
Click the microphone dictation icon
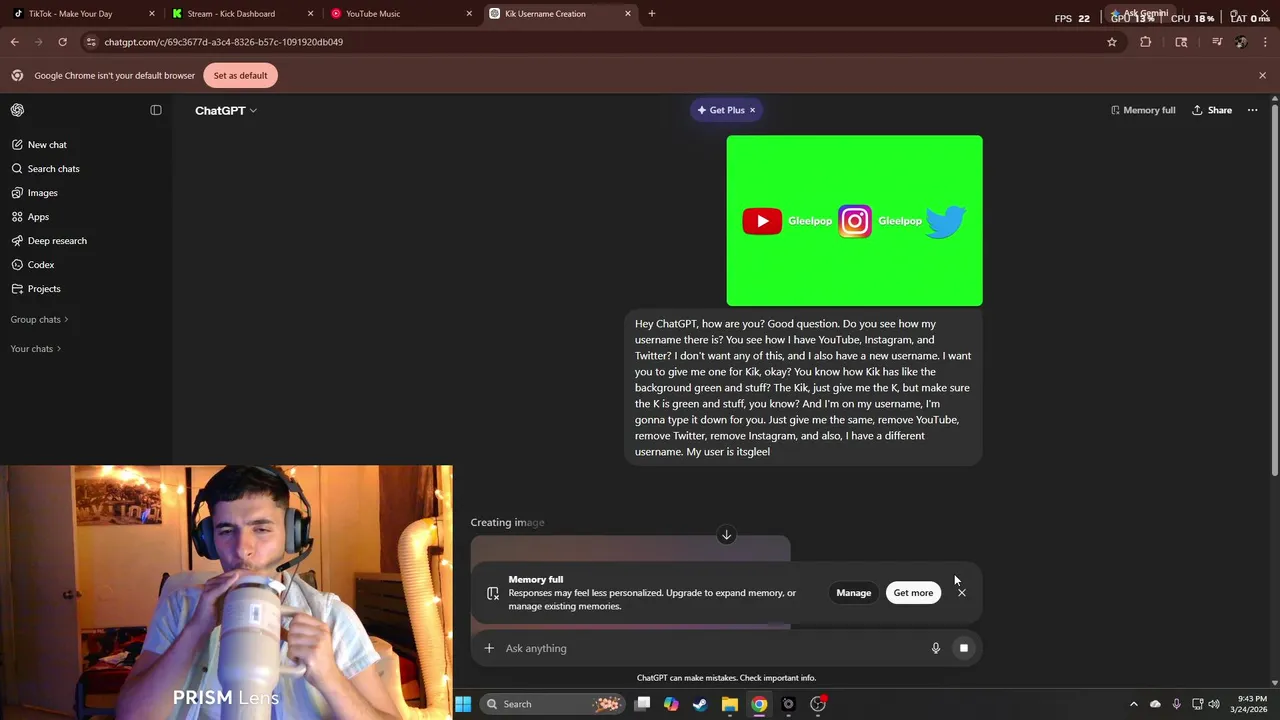(936, 648)
